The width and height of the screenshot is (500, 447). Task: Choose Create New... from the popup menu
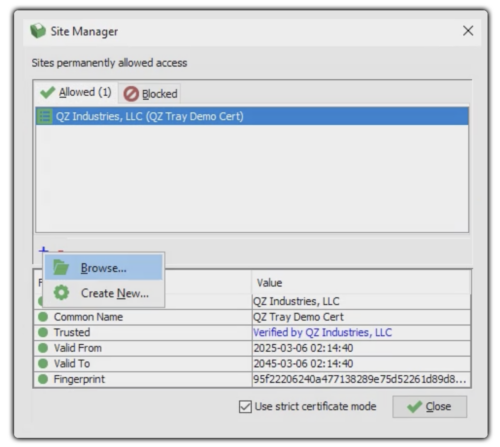[x=104, y=293]
